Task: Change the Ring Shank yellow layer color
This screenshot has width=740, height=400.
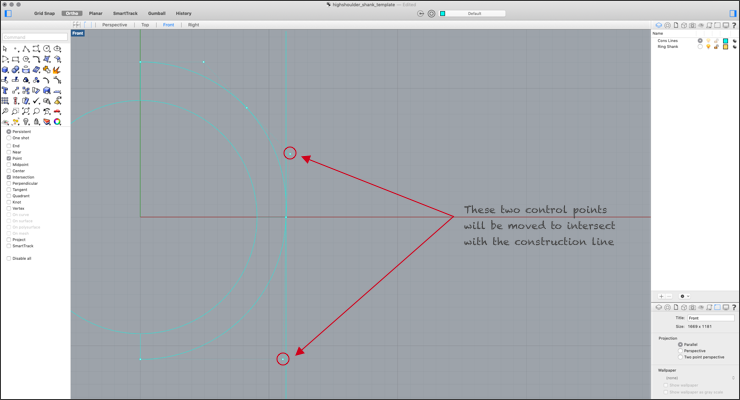Action: coord(725,47)
